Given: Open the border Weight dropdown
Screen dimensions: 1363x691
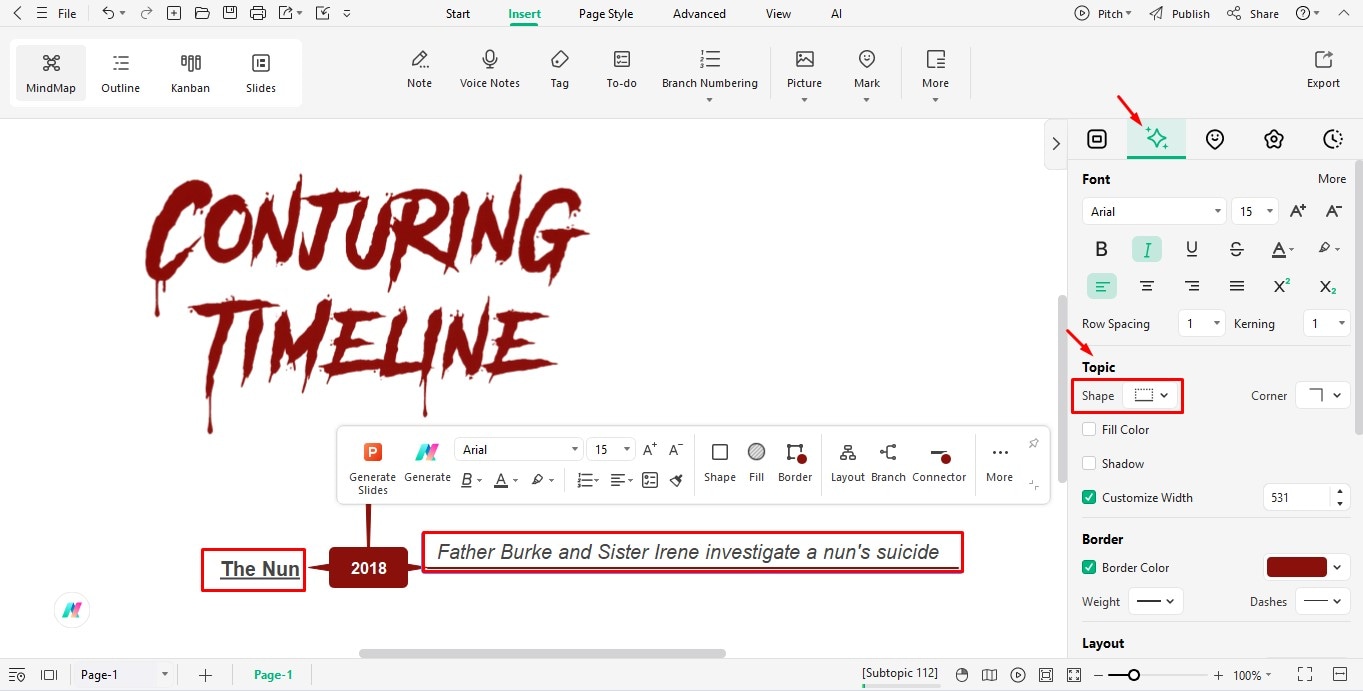Looking at the screenshot, I should click(1156, 601).
